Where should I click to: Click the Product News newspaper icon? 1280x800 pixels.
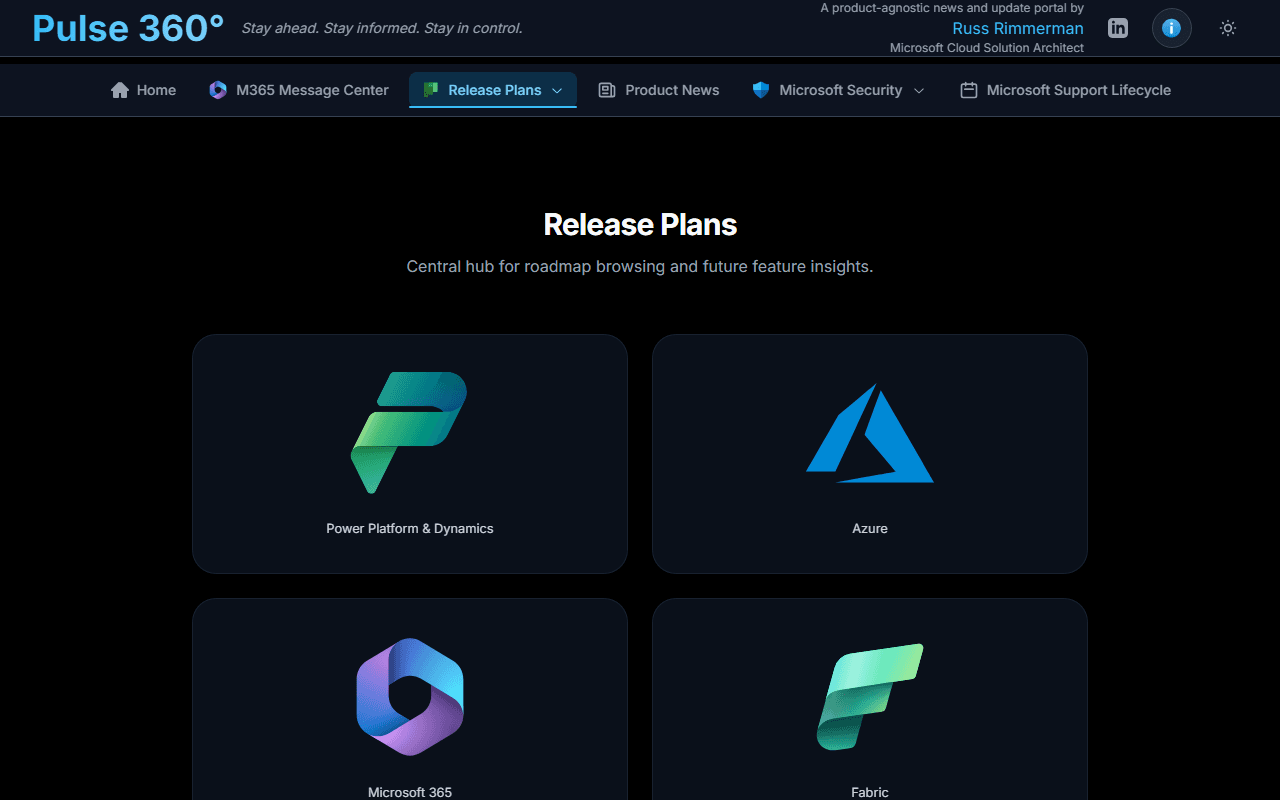point(607,90)
